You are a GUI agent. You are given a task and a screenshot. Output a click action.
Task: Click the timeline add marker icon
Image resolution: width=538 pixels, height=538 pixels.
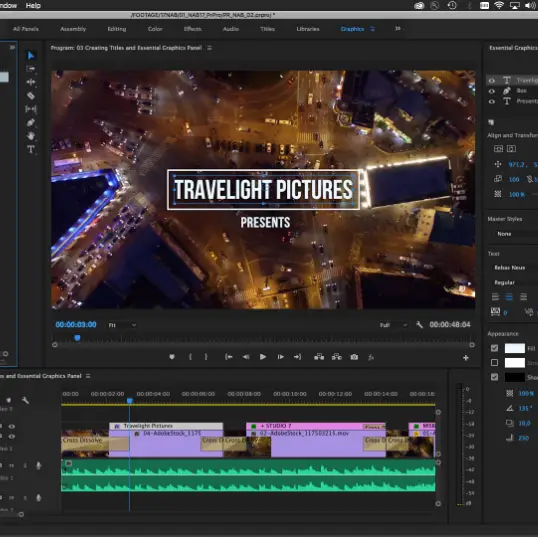pos(9,400)
